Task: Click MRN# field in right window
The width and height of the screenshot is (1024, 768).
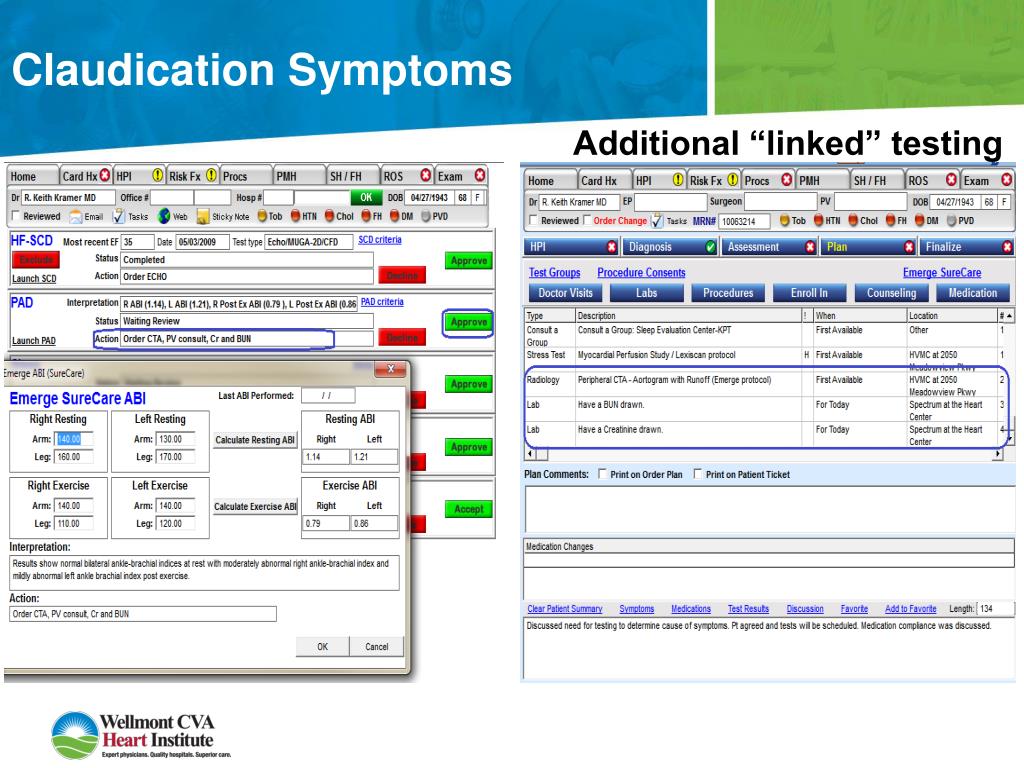Action: [744, 221]
